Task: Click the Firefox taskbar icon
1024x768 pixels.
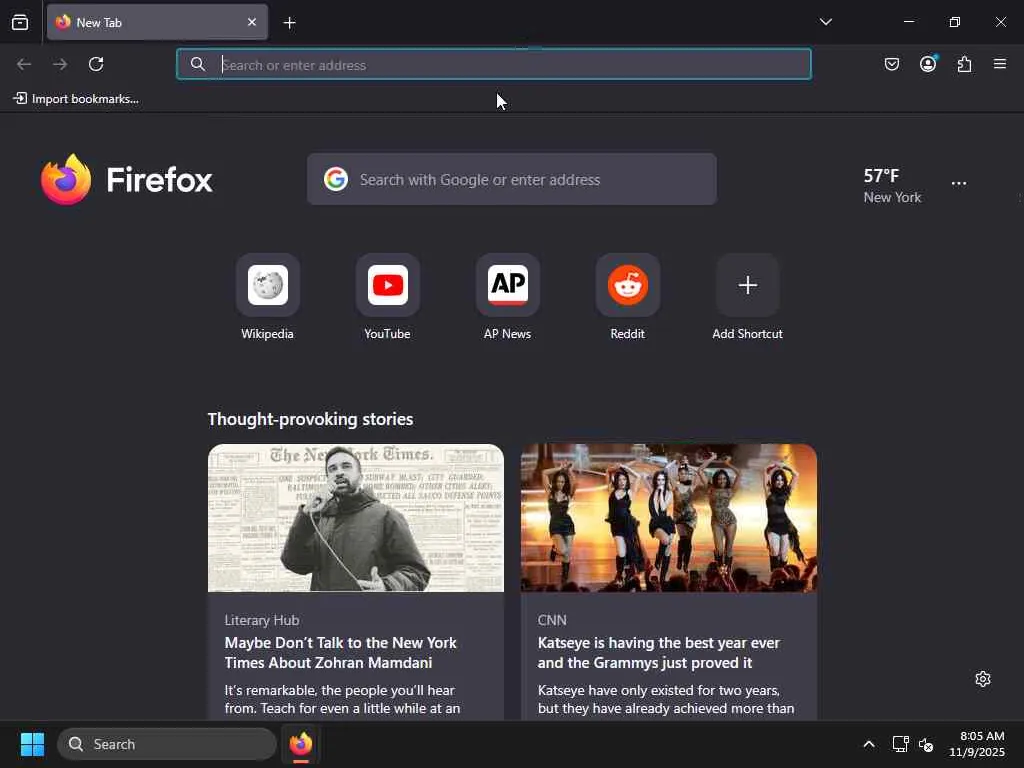Action: click(x=300, y=744)
